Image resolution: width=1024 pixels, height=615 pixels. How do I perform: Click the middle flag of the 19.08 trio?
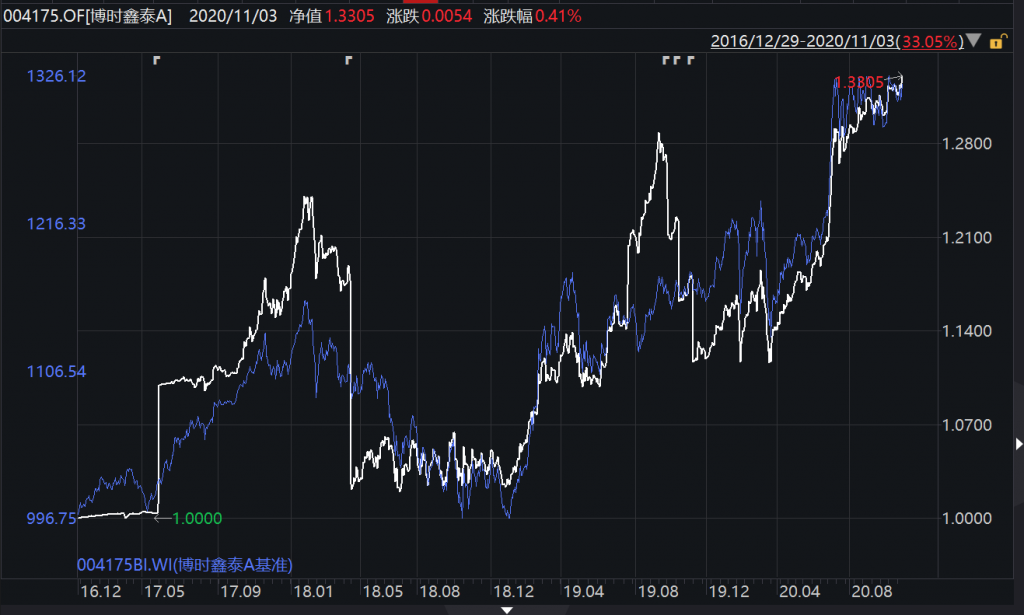tap(678, 61)
